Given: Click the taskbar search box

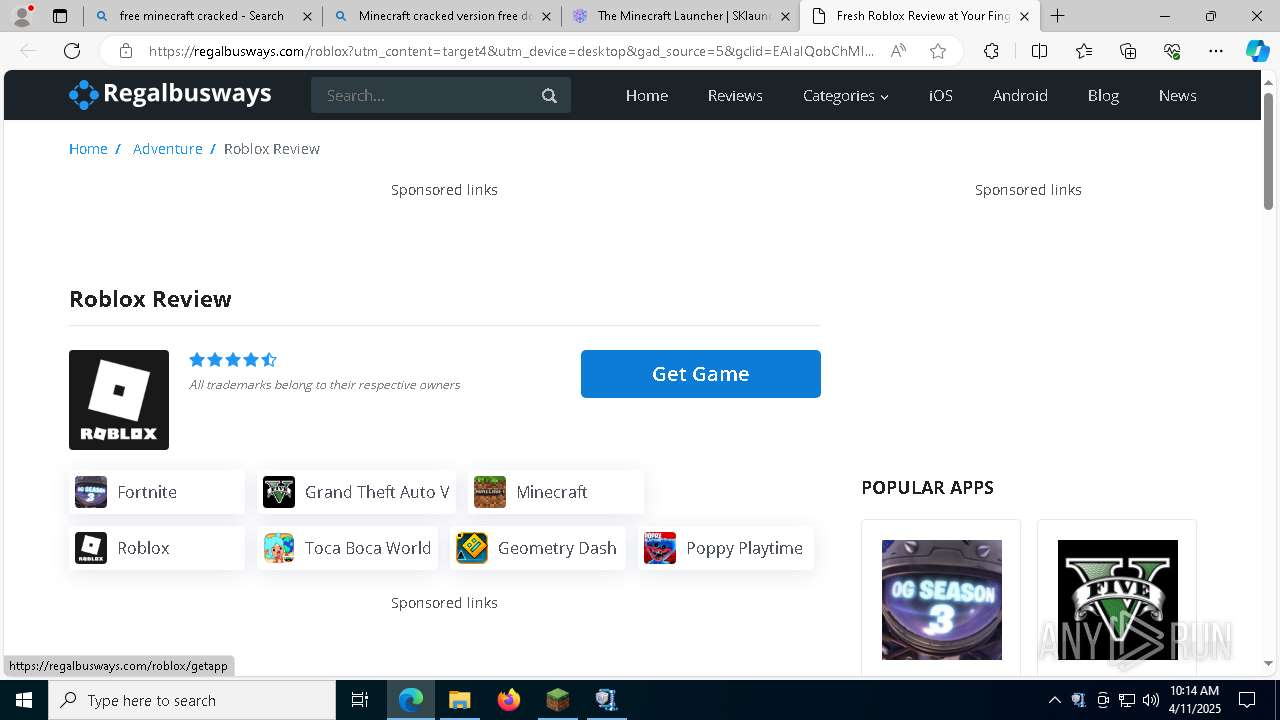Looking at the screenshot, I should (x=192, y=700).
